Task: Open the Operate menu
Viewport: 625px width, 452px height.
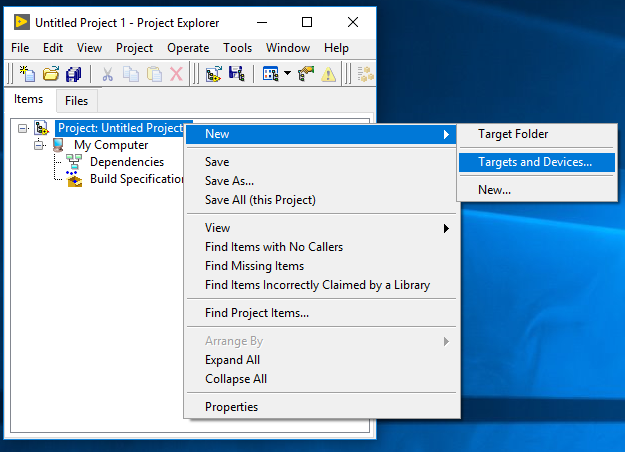Action: 188,48
